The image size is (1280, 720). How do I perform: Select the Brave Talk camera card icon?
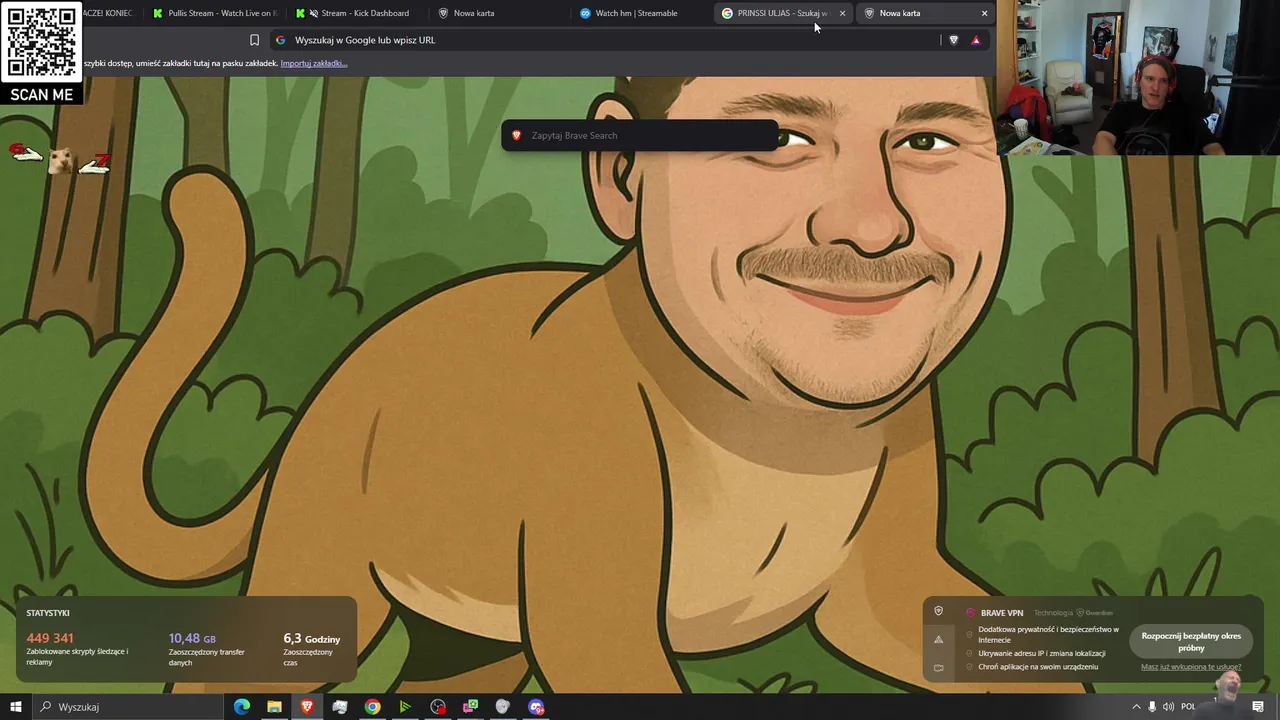tap(938, 667)
